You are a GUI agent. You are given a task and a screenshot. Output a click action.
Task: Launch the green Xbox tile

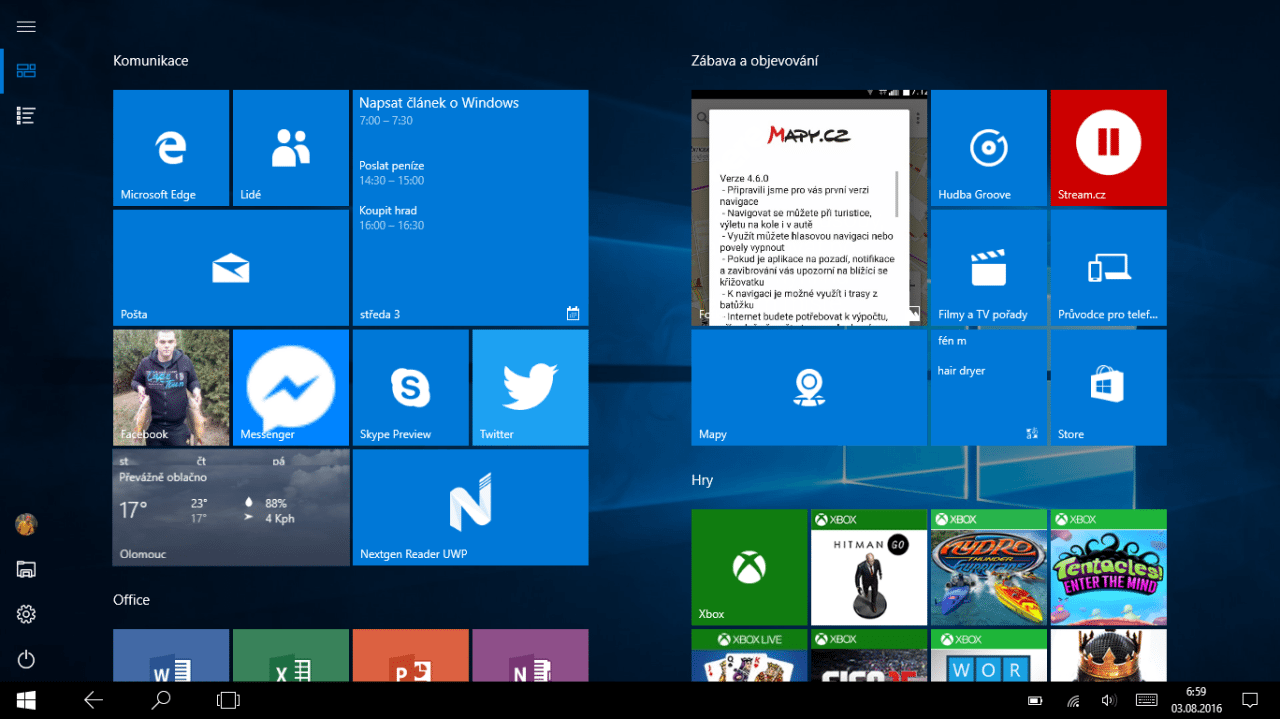[x=749, y=568]
